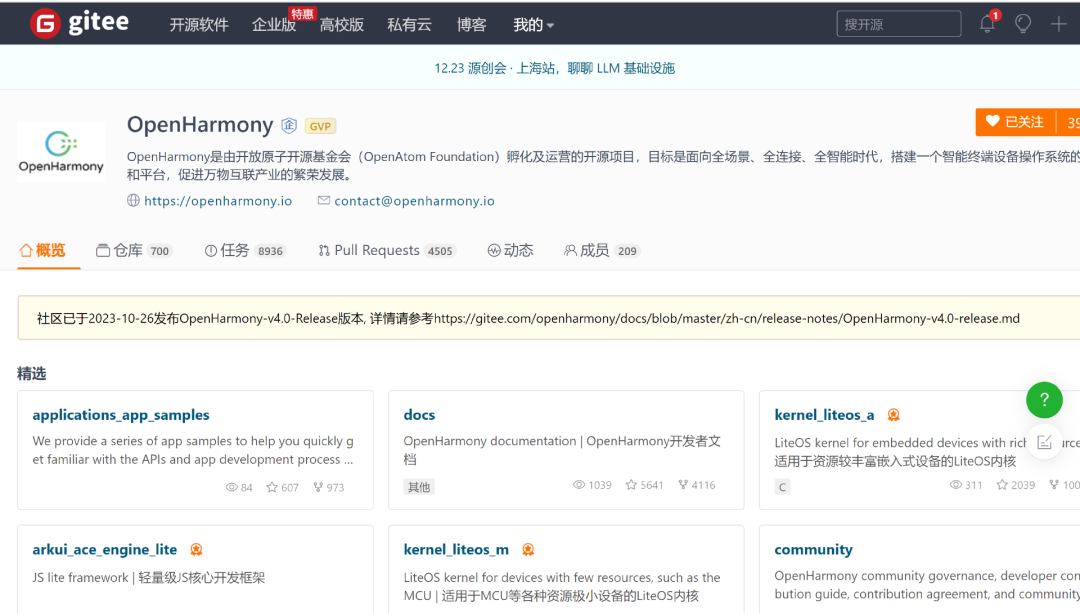Click the plus icon to create new

pos(1059,24)
